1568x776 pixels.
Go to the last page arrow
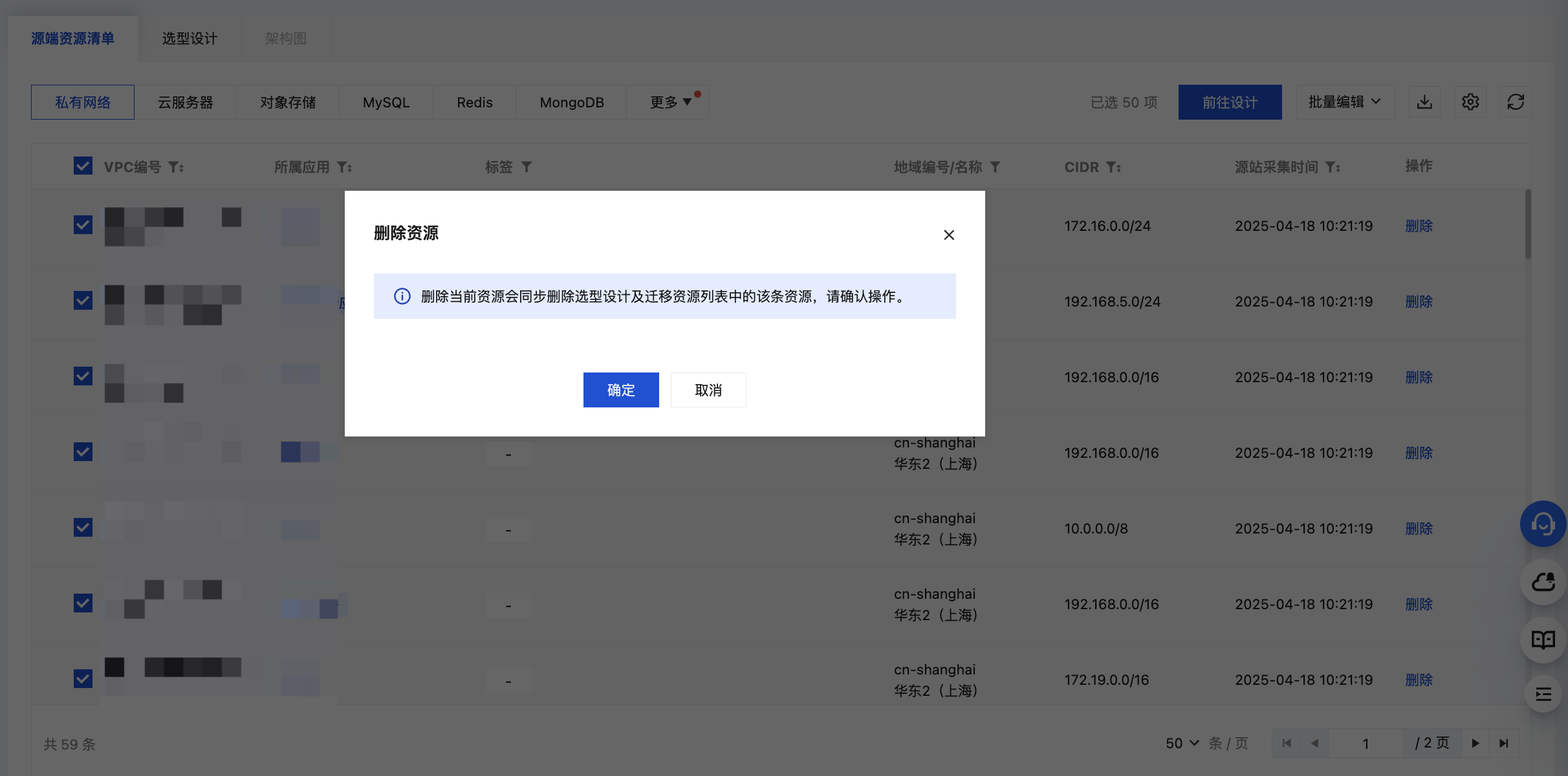pyautogui.click(x=1504, y=744)
